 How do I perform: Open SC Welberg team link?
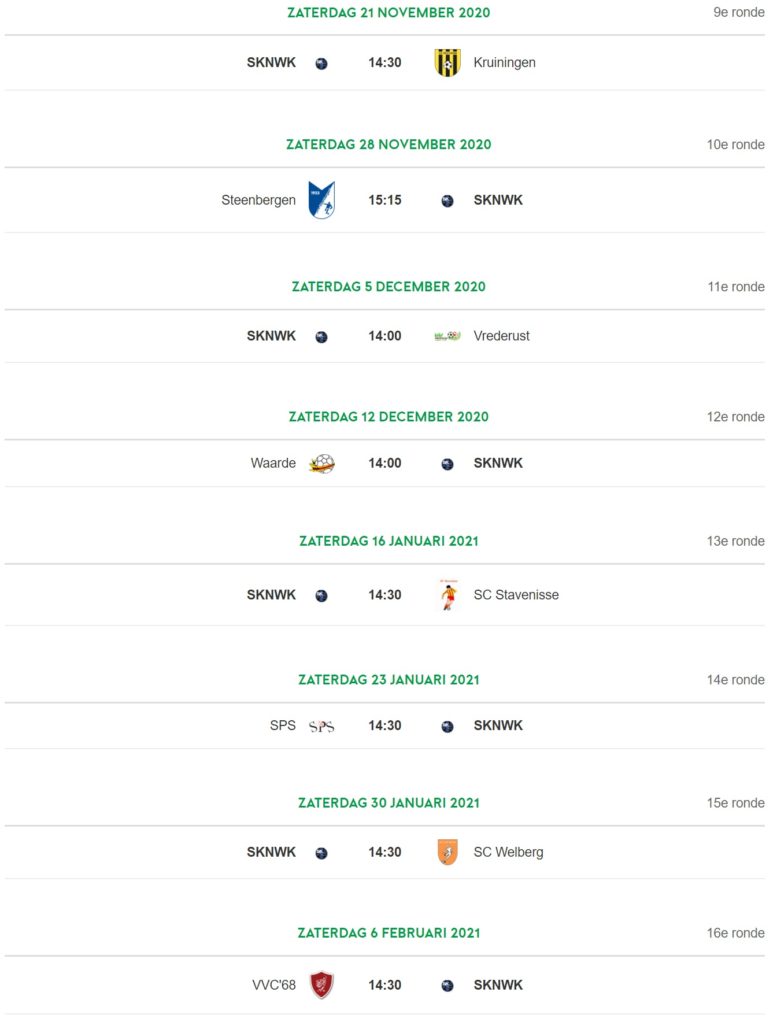pos(508,852)
